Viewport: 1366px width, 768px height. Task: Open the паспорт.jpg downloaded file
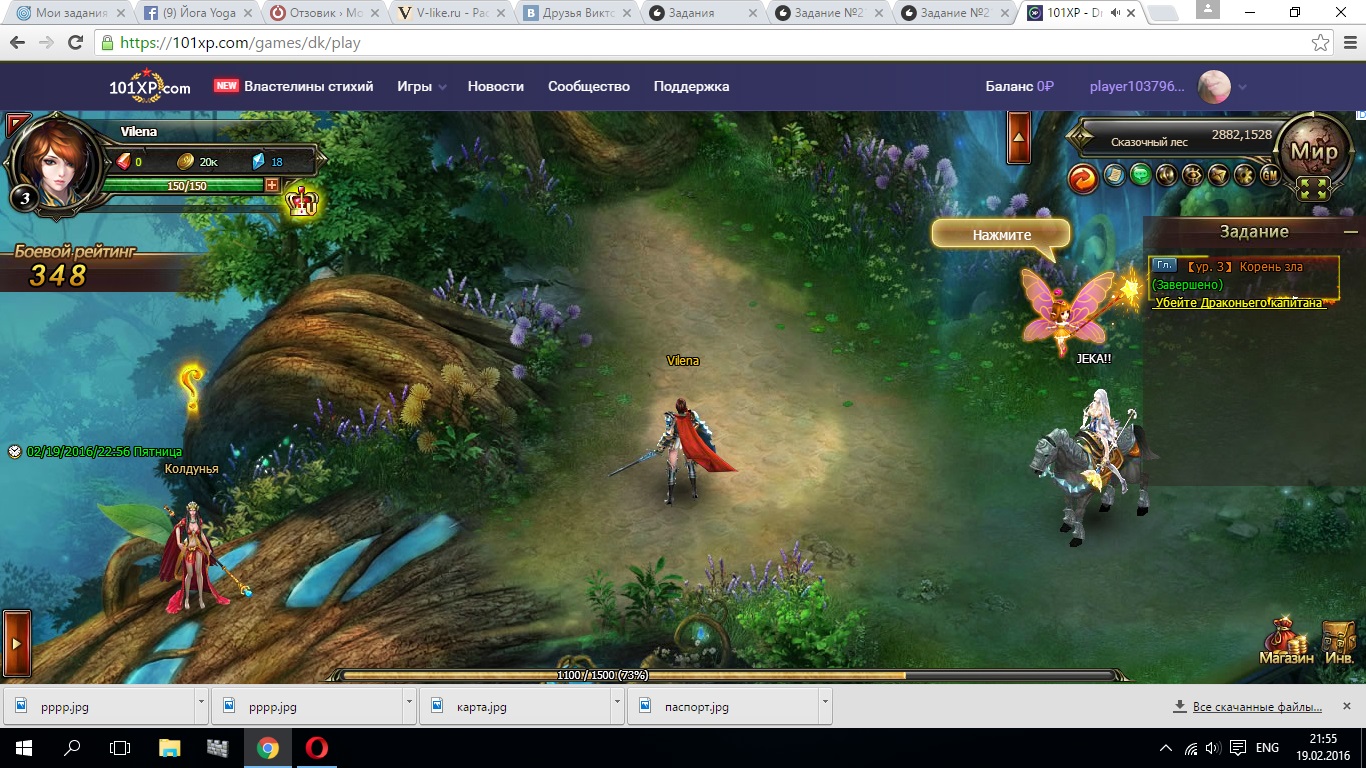[x=723, y=706]
